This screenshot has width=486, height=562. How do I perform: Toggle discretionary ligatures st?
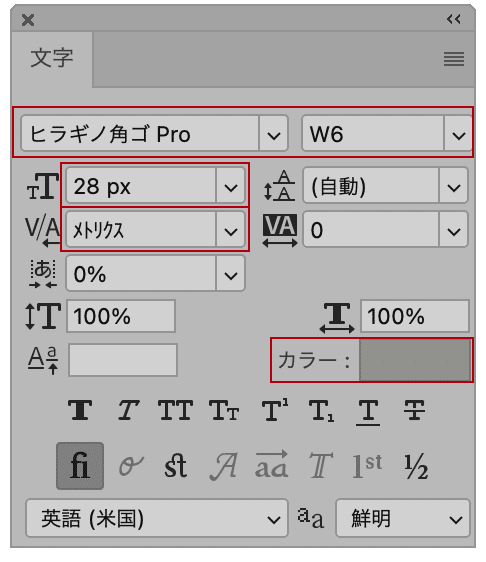coord(176,466)
